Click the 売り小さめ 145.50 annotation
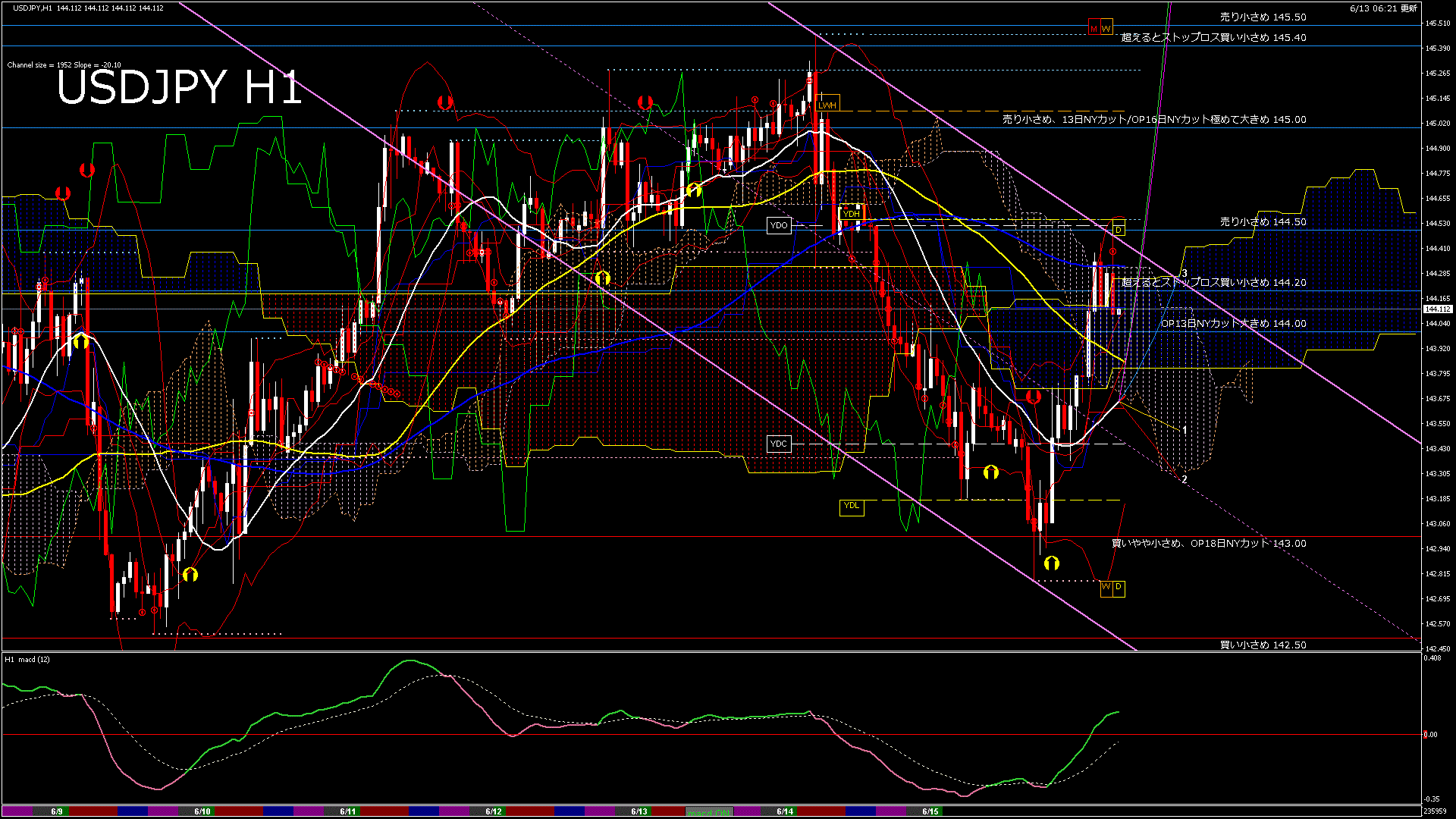 [1263, 17]
